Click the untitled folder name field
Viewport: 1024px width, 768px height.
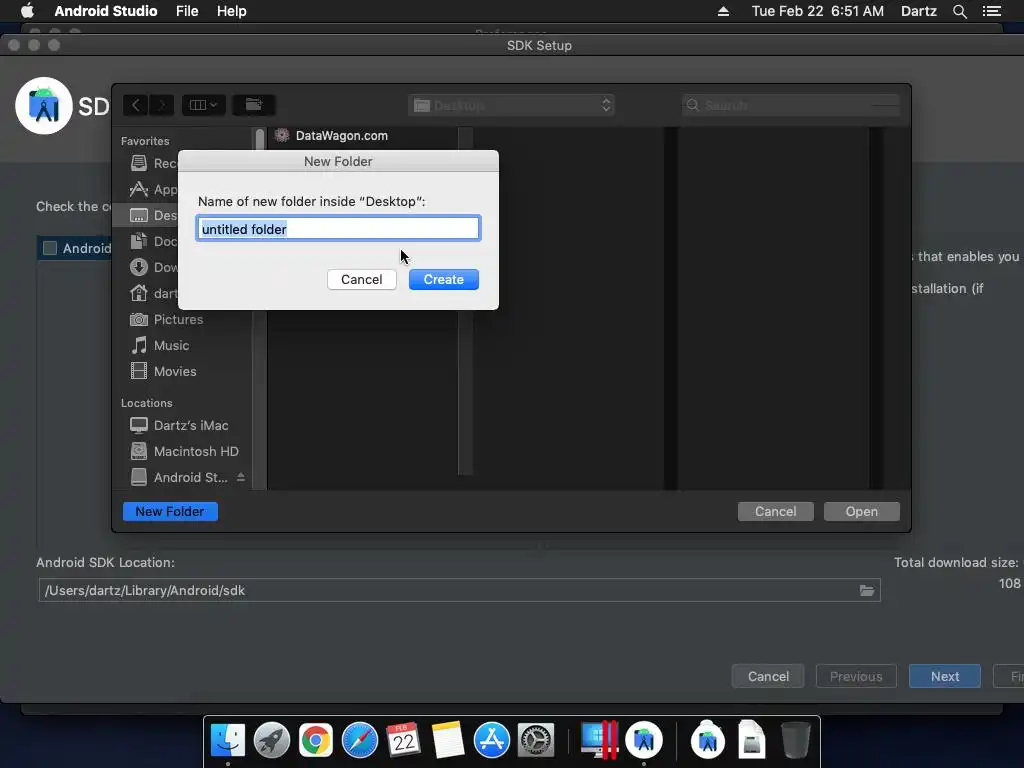(x=338, y=229)
